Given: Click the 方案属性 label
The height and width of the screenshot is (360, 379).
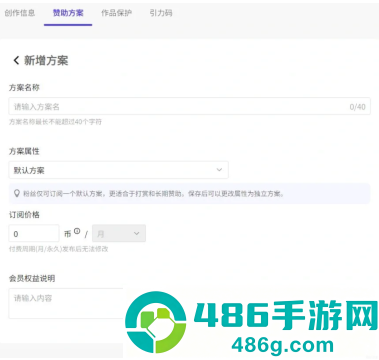Looking at the screenshot, I should (x=24, y=151).
